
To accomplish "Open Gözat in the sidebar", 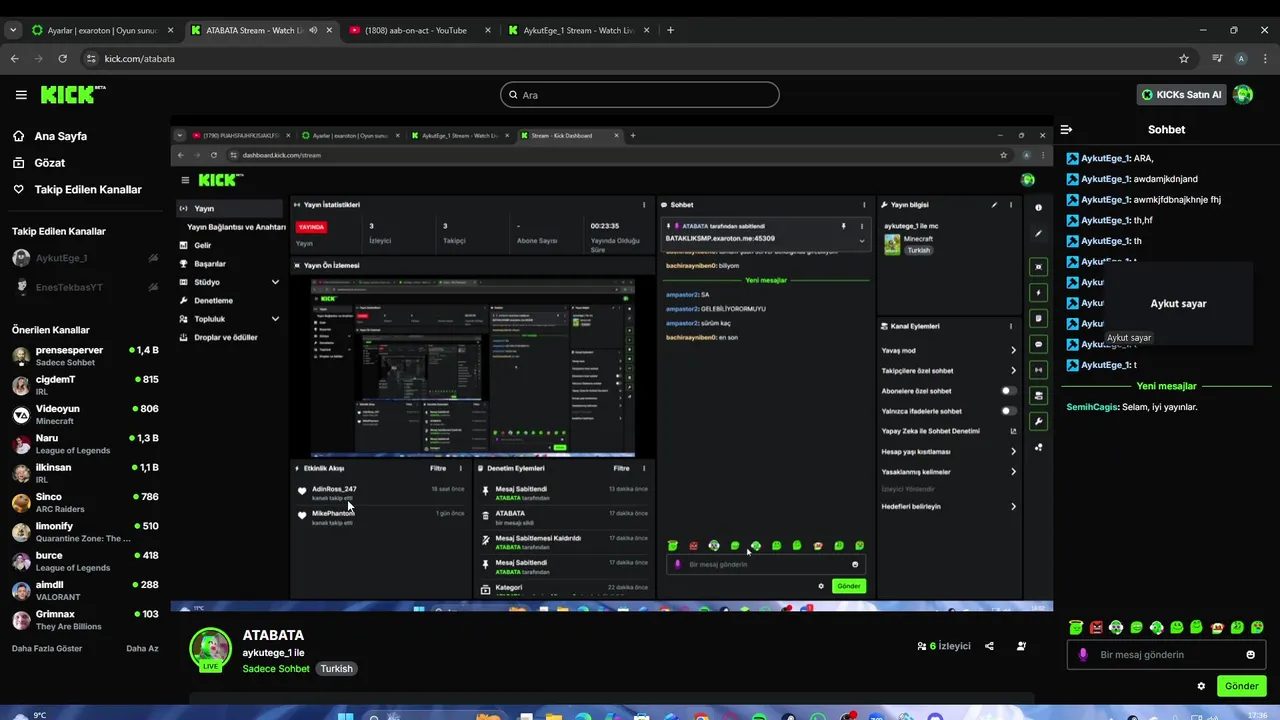I will pyautogui.click(x=50, y=162).
